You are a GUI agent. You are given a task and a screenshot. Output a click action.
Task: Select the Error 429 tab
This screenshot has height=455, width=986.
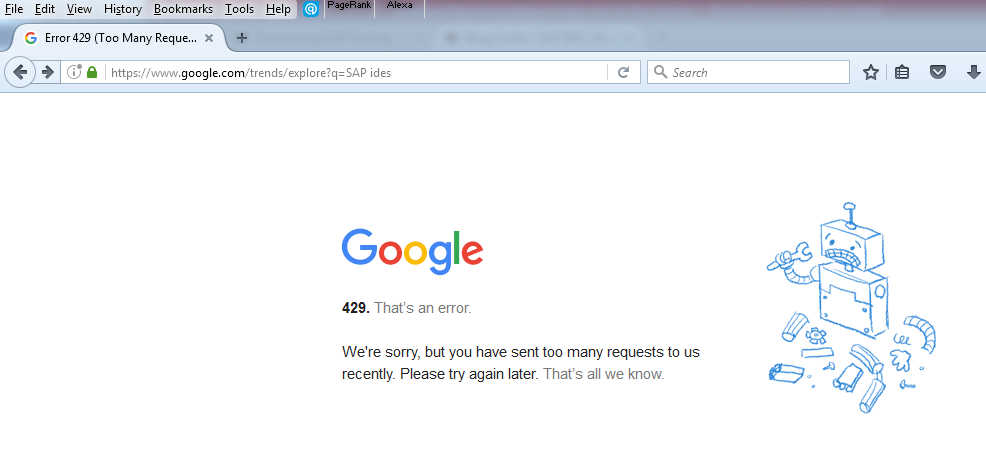119,38
